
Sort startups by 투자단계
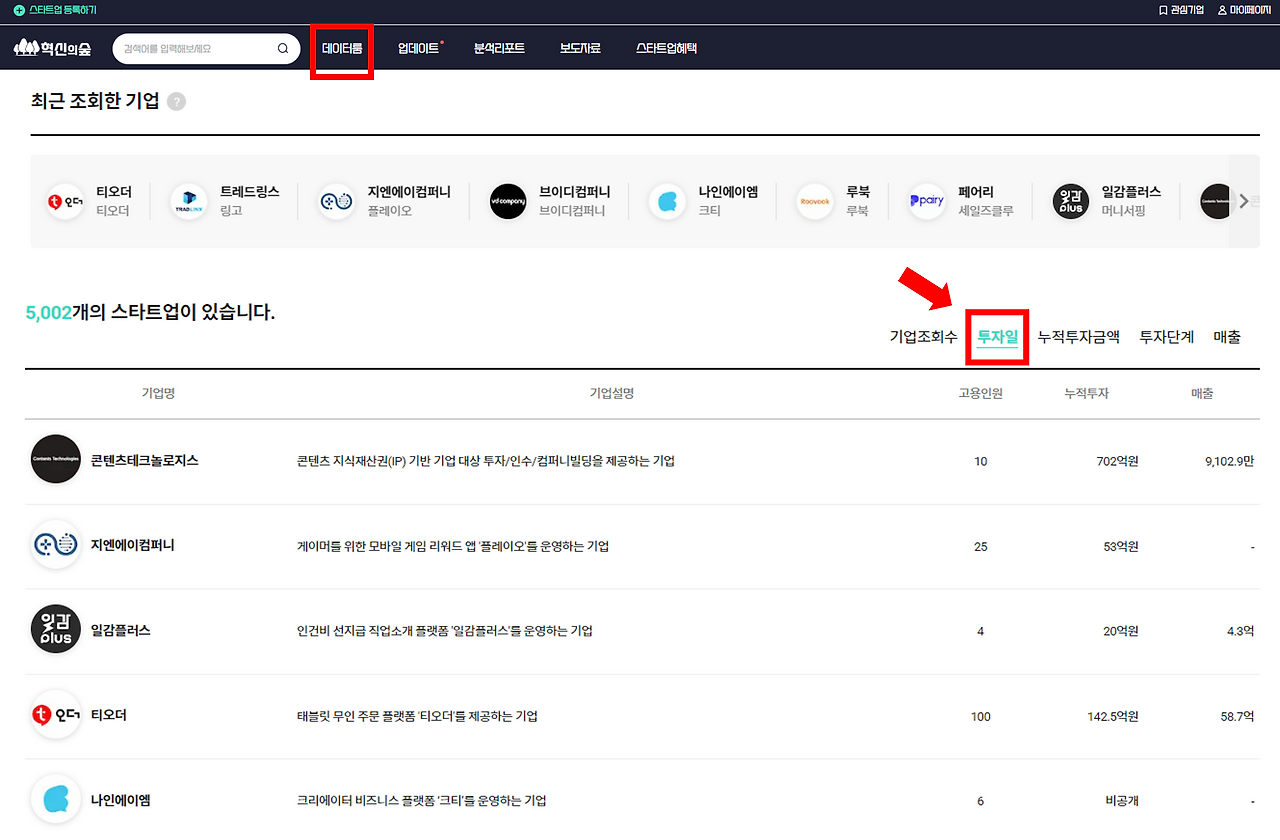[1167, 337]
